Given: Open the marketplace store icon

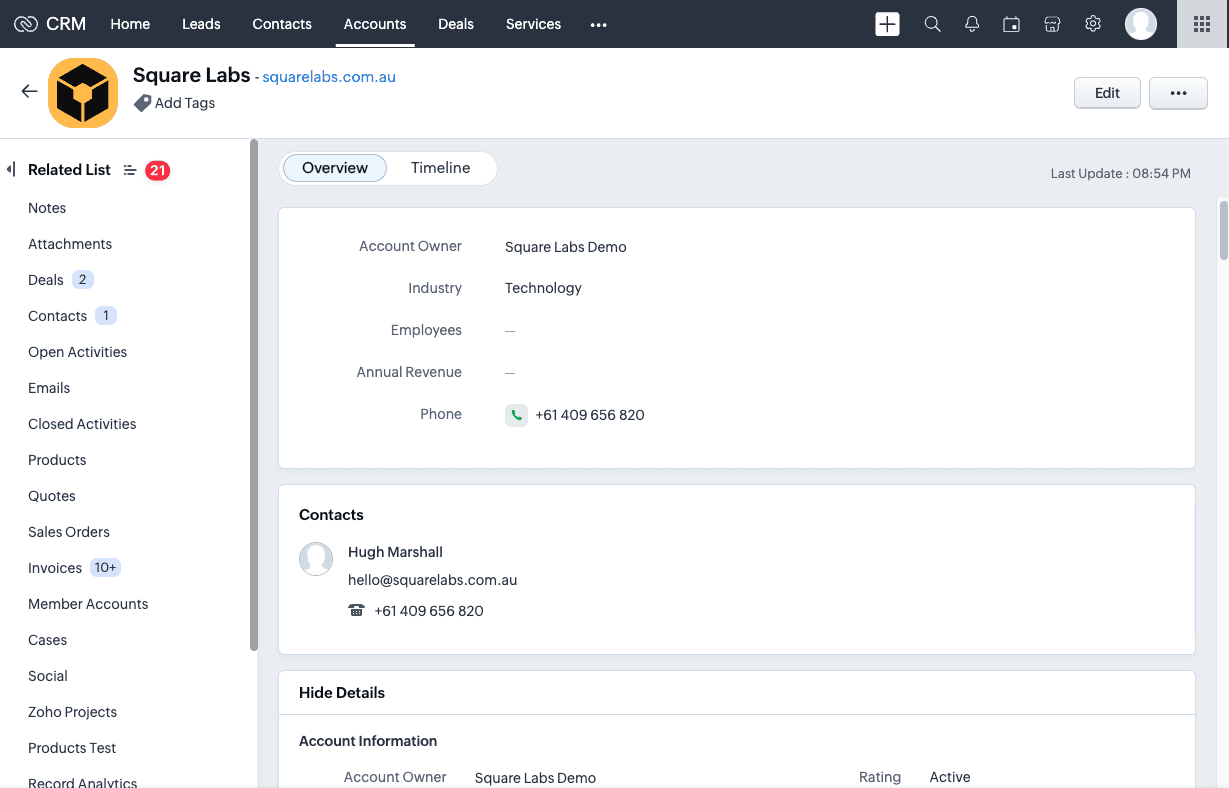Looking at the screenshot, I should click(x=1052, y=24).
